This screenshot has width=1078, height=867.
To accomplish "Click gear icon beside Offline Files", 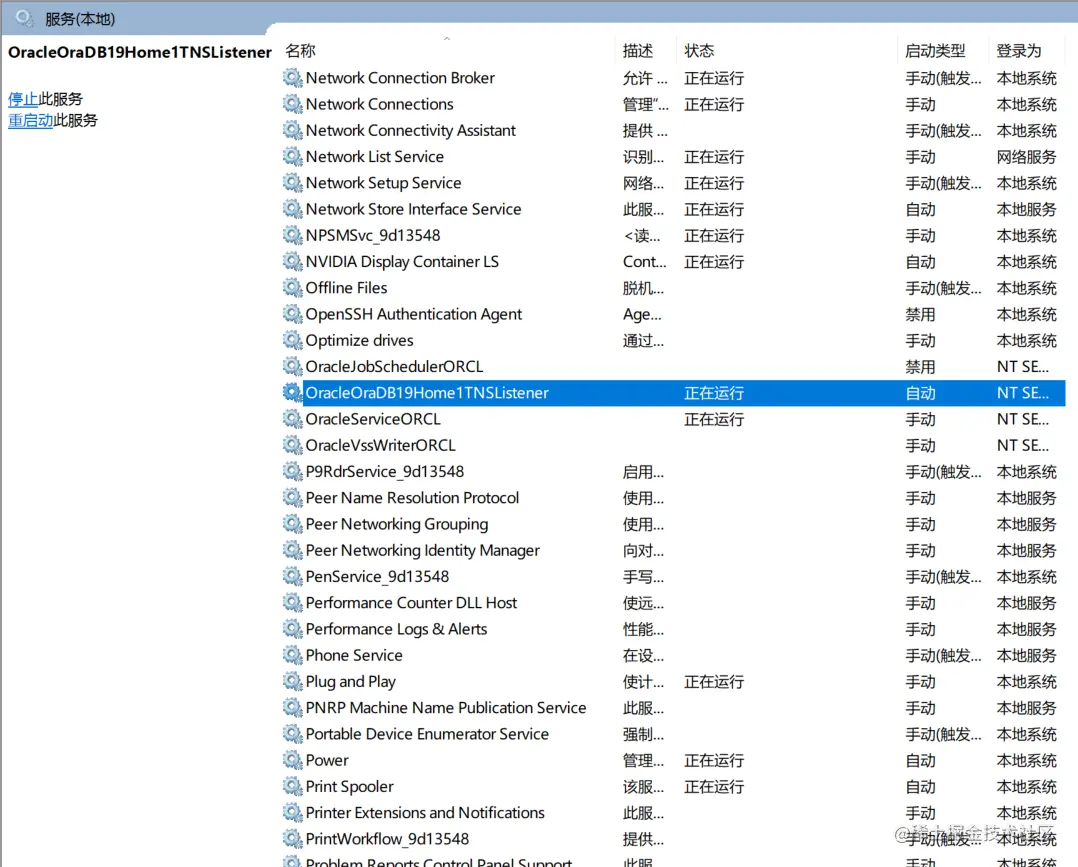I will 292,287.
